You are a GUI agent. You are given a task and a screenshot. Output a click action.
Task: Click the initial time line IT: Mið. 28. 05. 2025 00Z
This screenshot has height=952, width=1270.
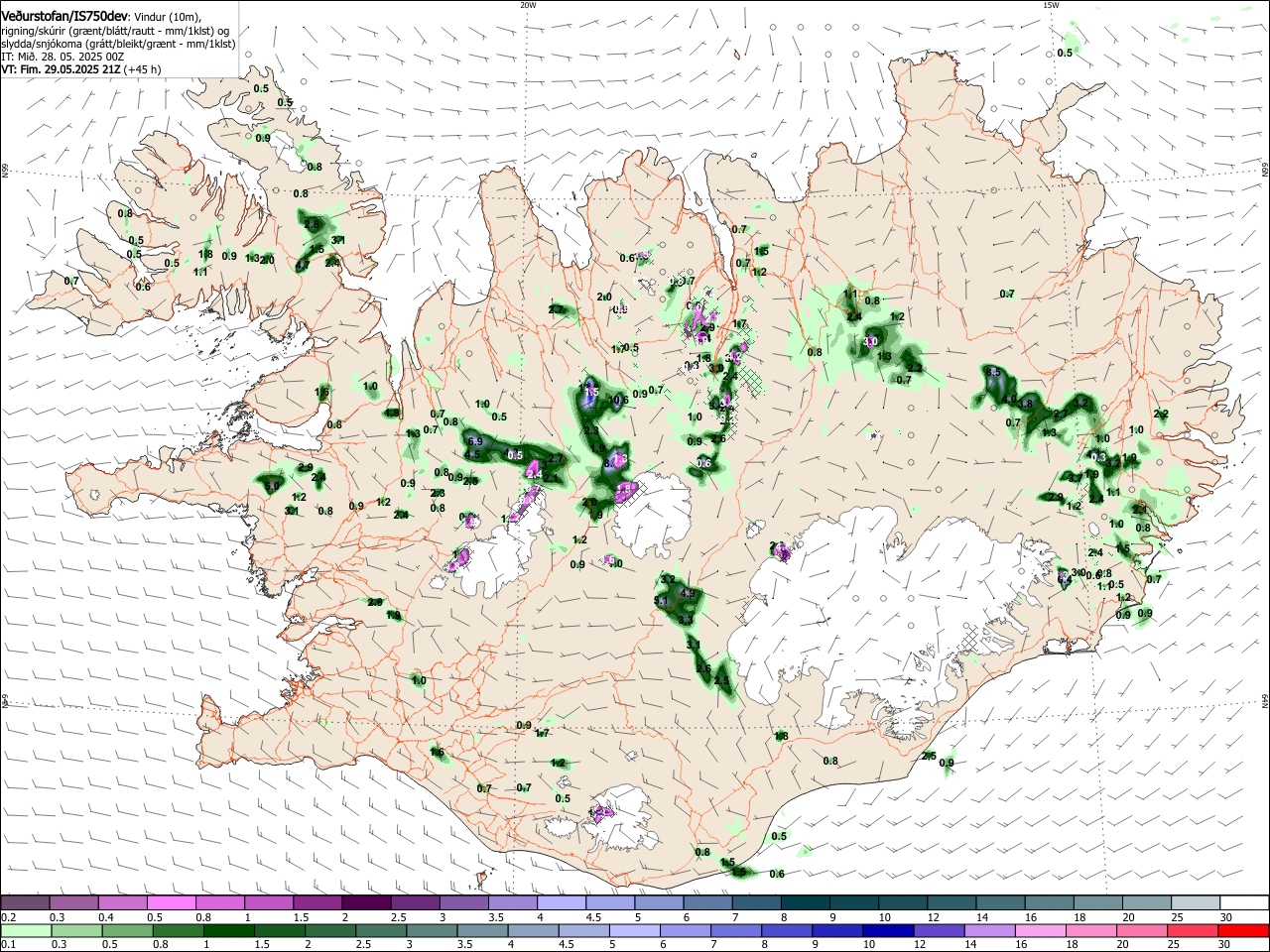tap(63, 57)
